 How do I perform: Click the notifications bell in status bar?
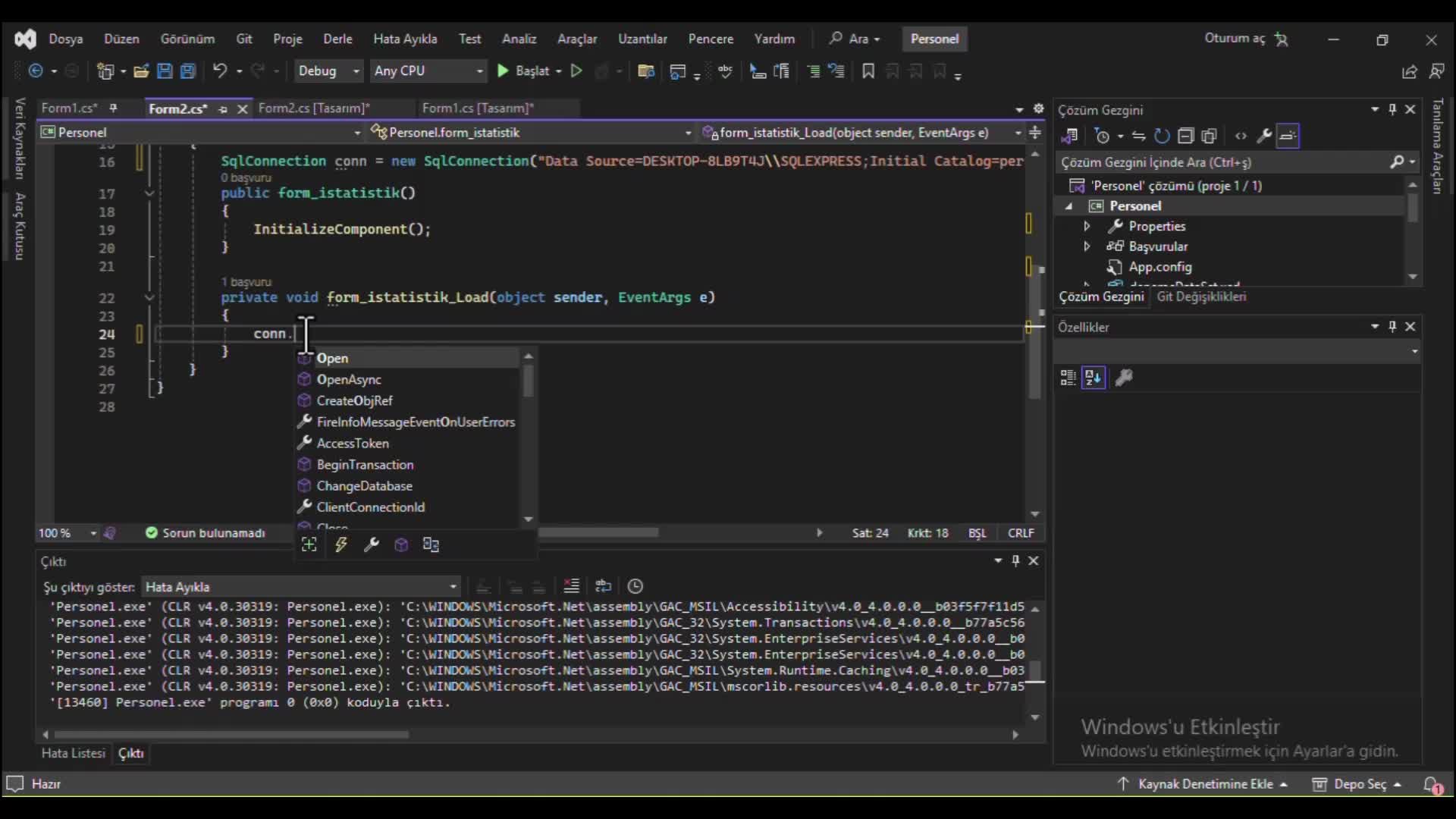tap(1432, 785)
